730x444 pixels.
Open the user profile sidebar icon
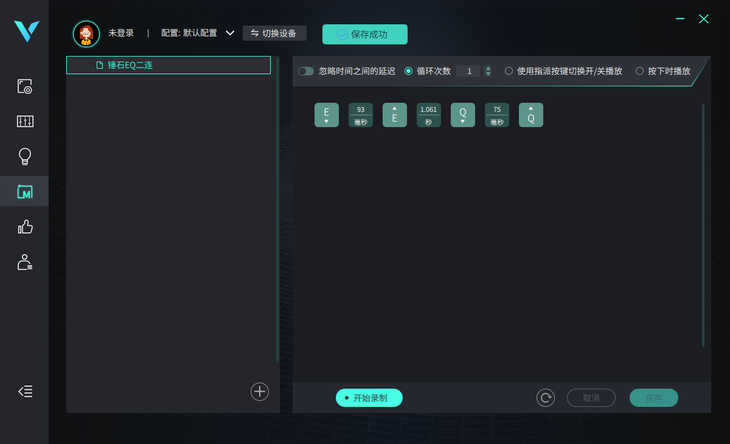(x=25, y=262)
